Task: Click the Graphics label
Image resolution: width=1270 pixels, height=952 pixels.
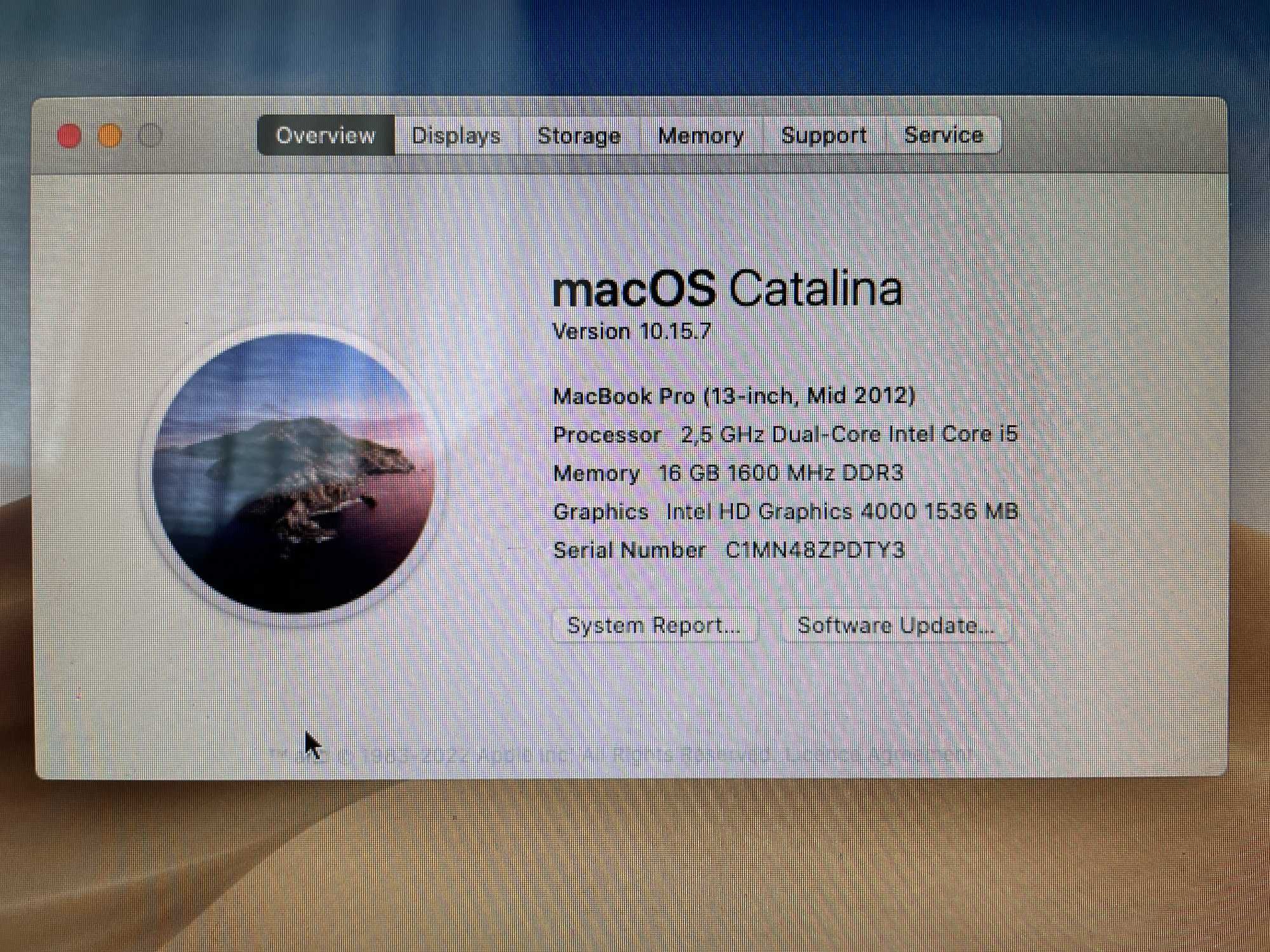Action: coord(601,512)
